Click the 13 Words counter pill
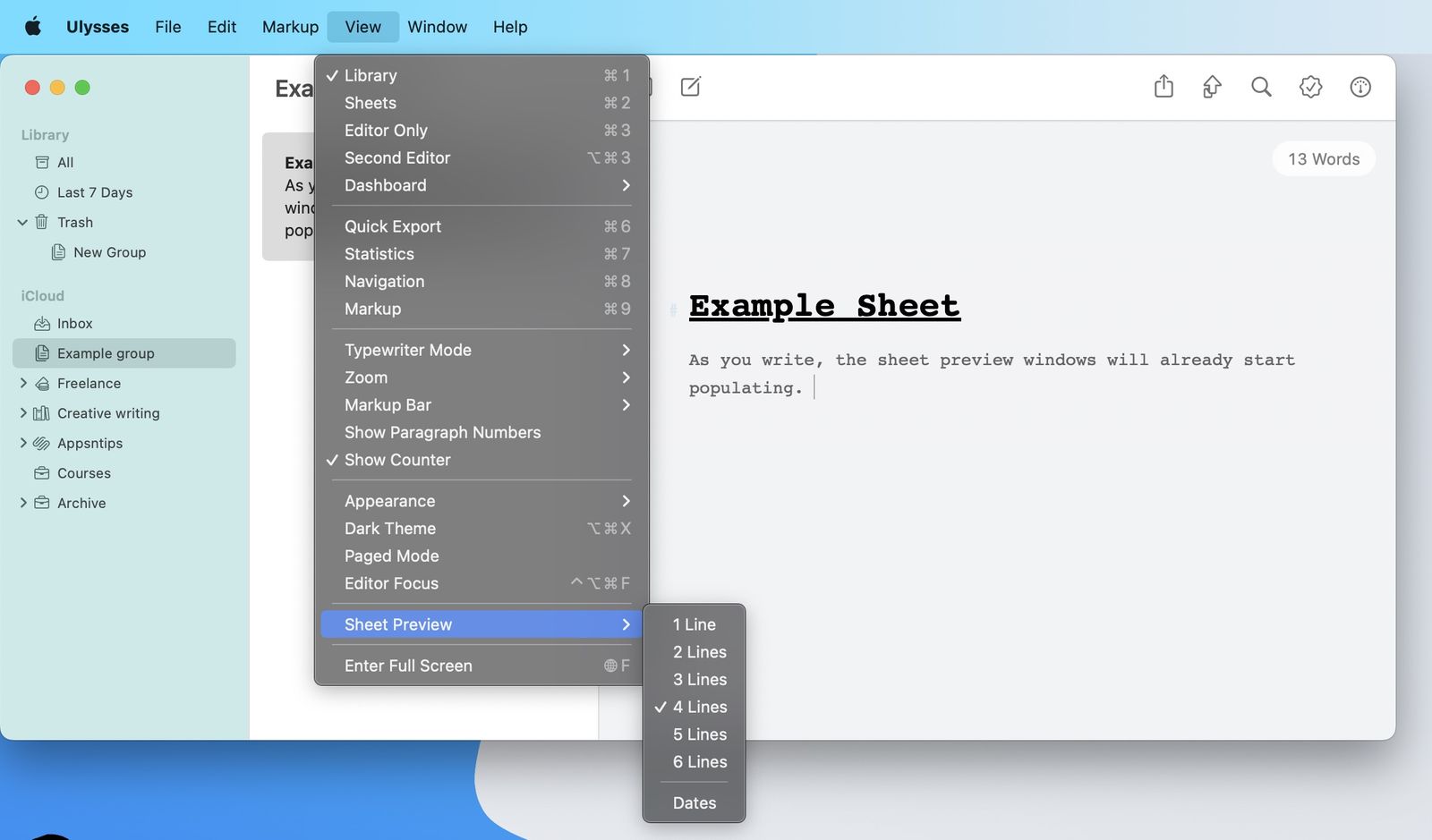 pyautogui.click(x=1323, y=158)
